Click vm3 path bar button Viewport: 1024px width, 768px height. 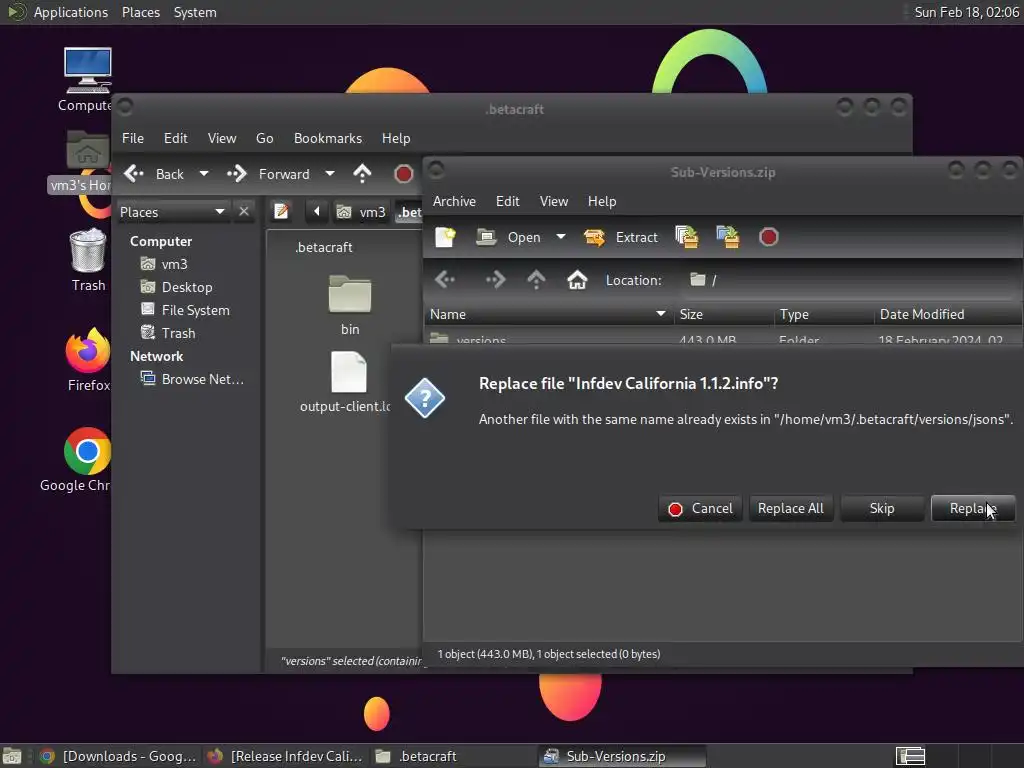pos(361,212)
